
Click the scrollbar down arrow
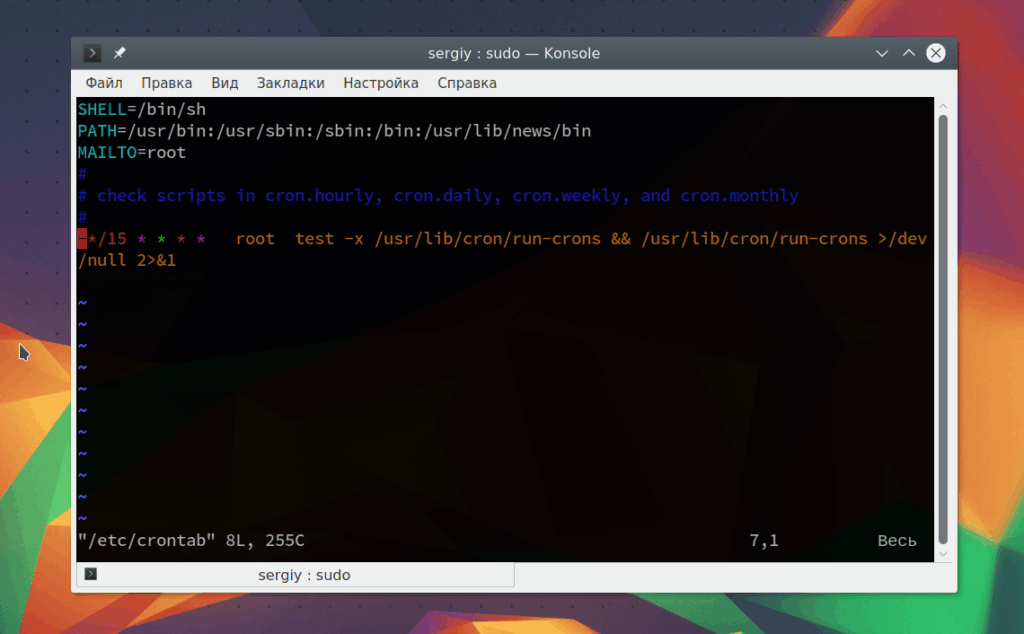coord(943,554)
